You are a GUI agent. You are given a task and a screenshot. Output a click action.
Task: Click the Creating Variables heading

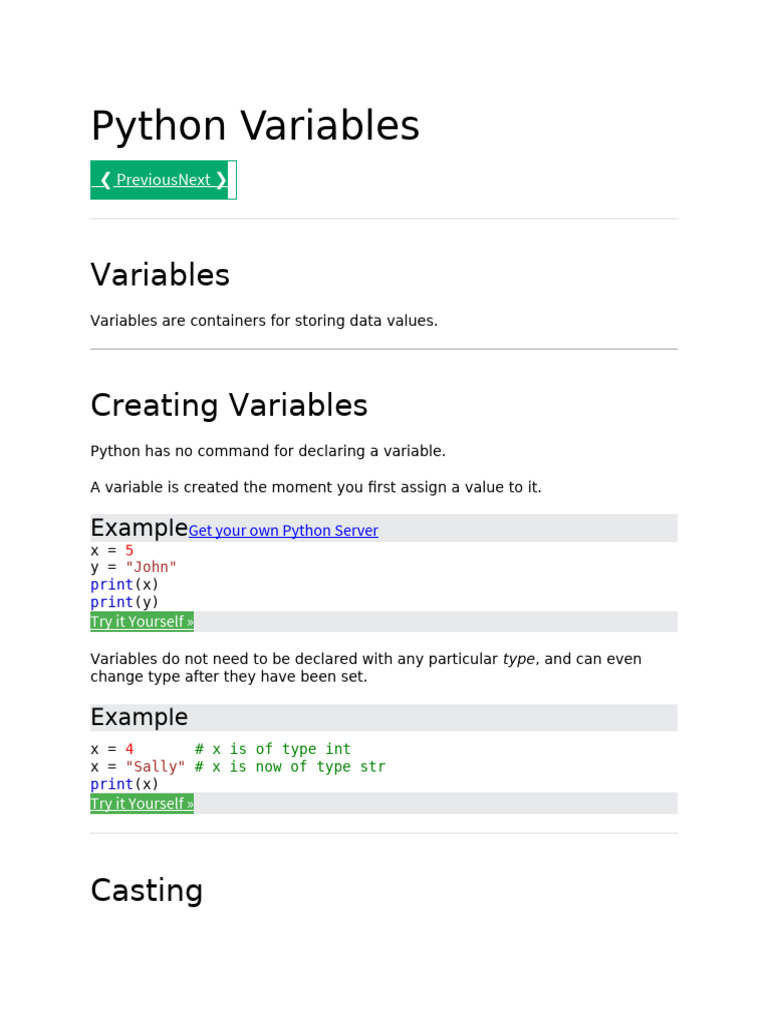pos(229,405)
